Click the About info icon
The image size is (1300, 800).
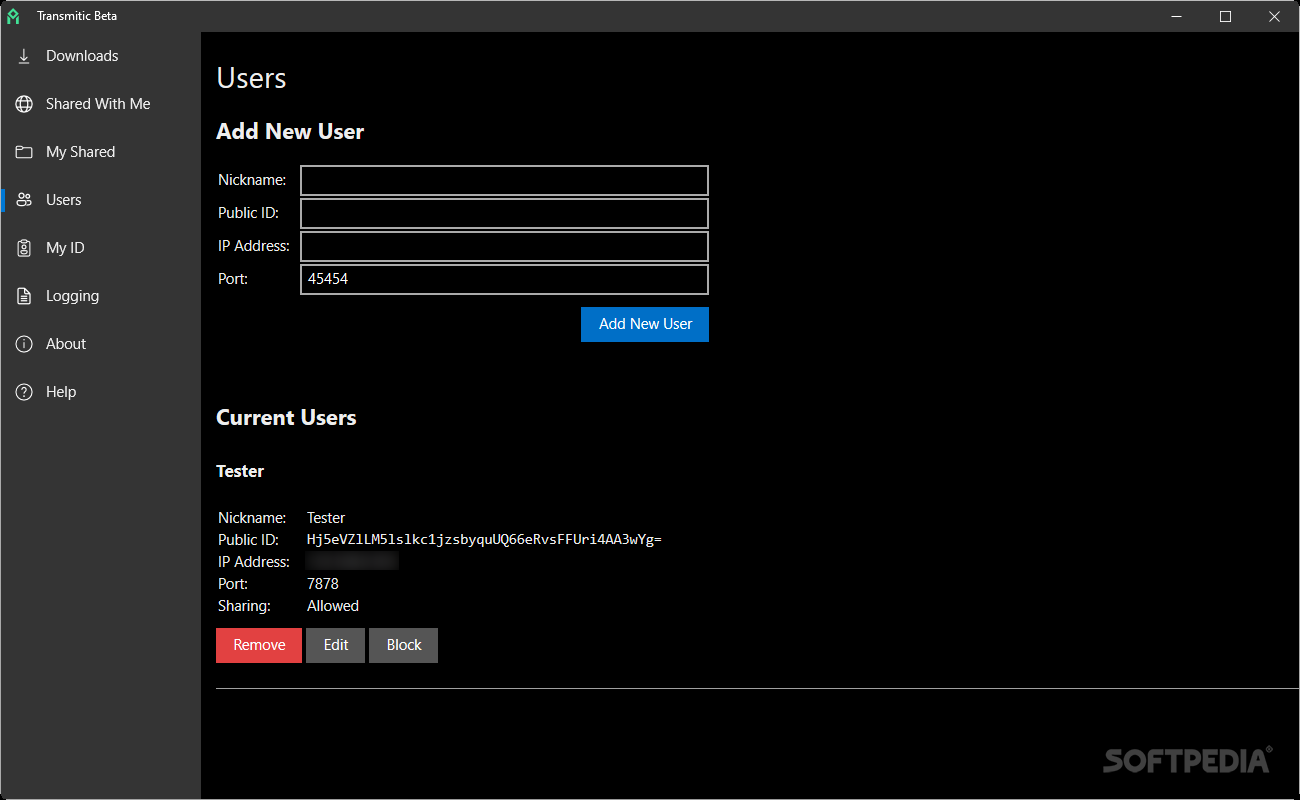pyautogui.click(x=24, y=344)
